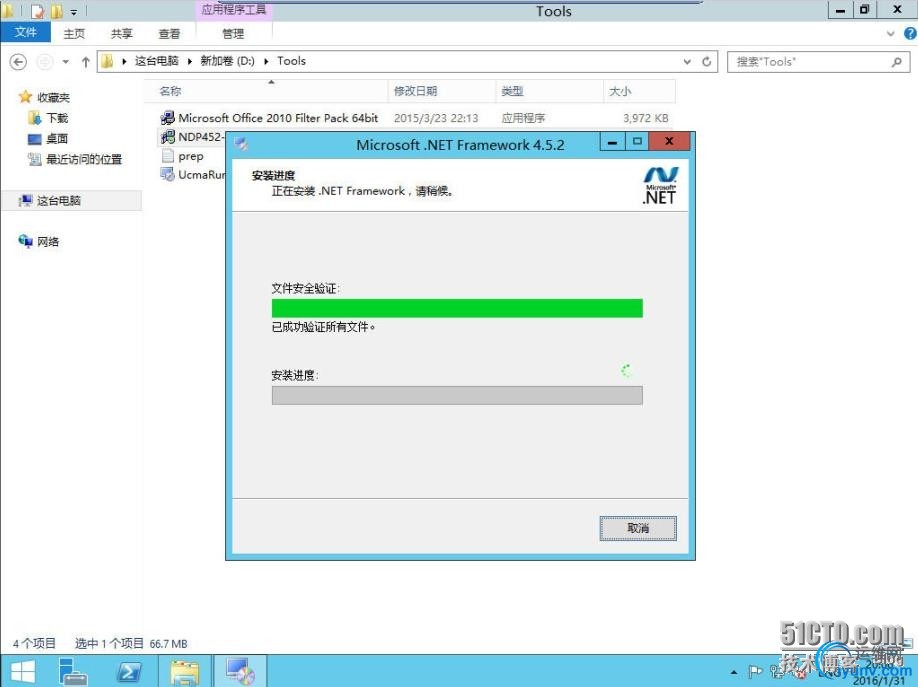Open Explorer help with the question mark icon
918x687 pixels.
pyautogui.click(x=910, y=34)
